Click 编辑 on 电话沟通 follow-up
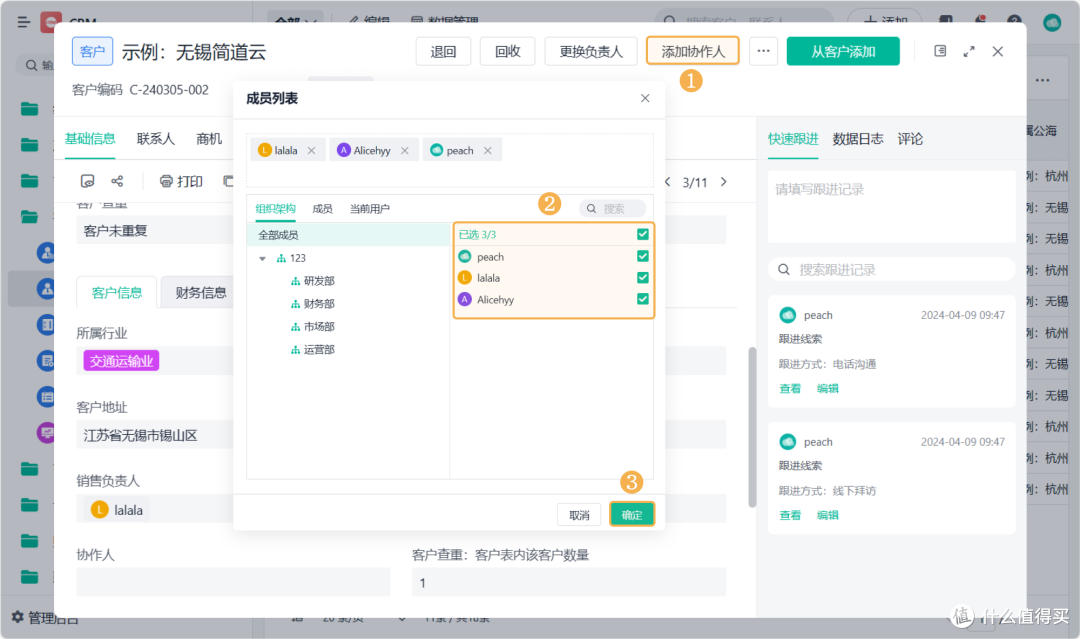 [828, 388]
